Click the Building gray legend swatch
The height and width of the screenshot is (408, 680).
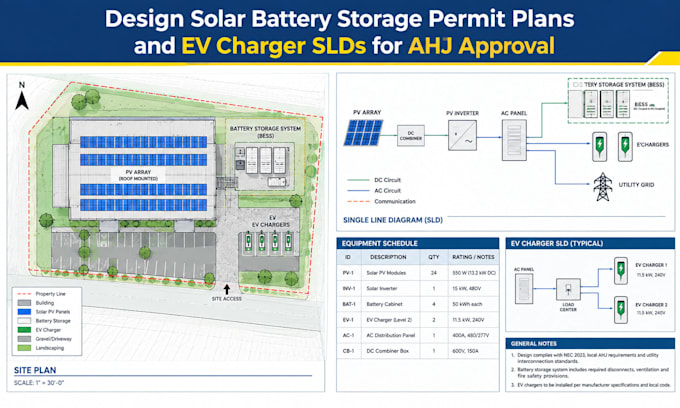pos(24,303)
